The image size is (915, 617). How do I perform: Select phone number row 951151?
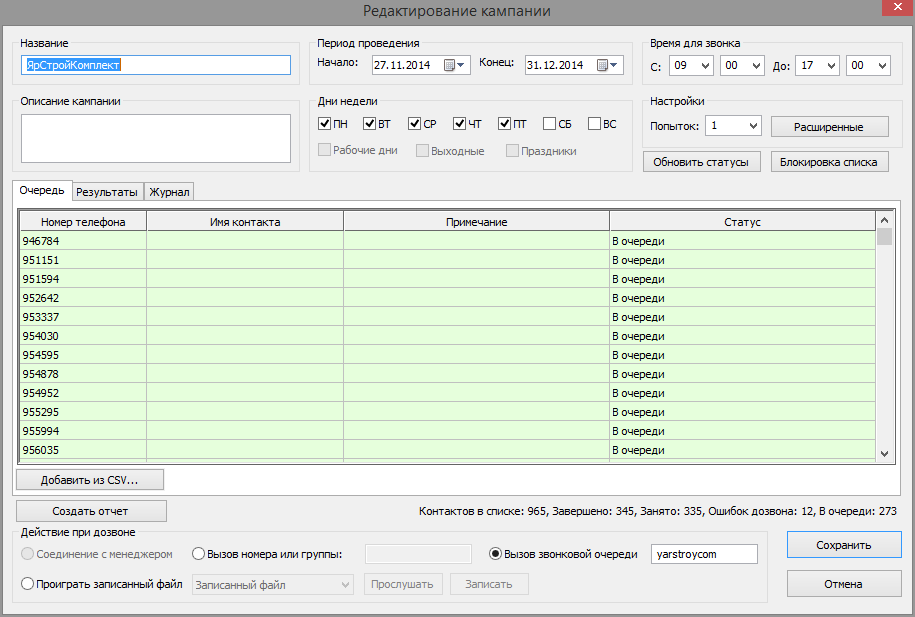pos(448,260)
